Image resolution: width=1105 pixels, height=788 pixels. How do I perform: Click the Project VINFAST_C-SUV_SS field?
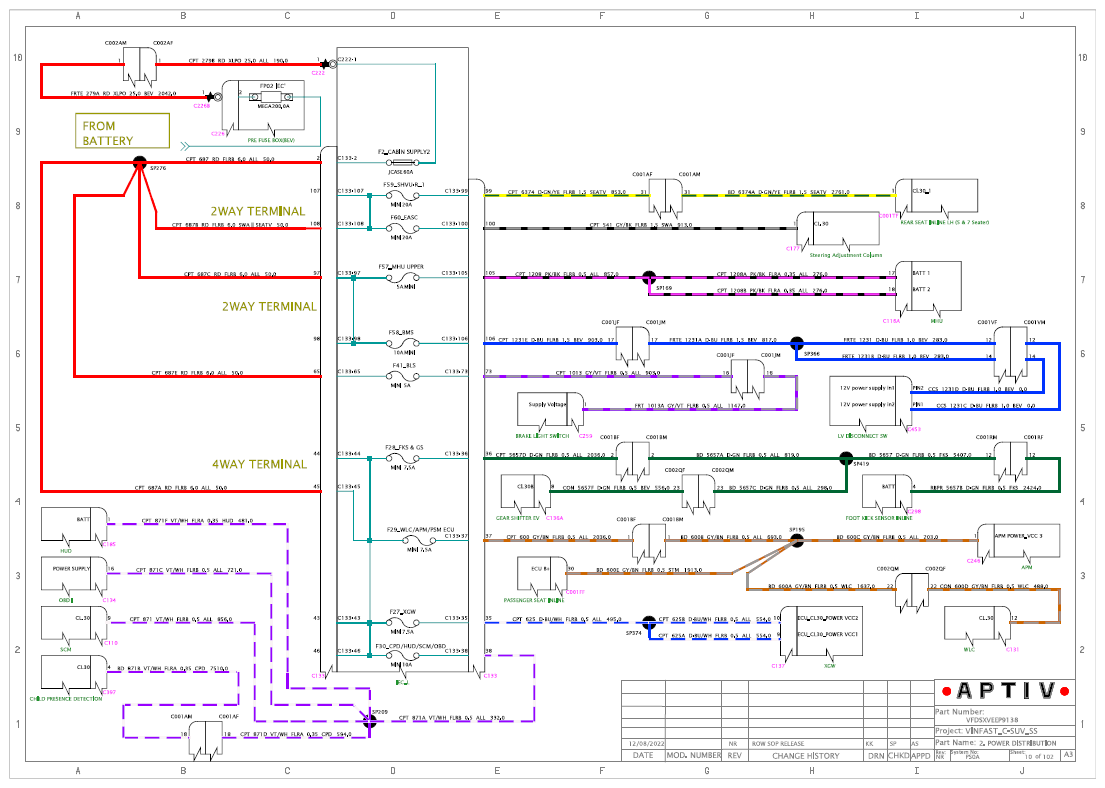[x=1005, y=731]
